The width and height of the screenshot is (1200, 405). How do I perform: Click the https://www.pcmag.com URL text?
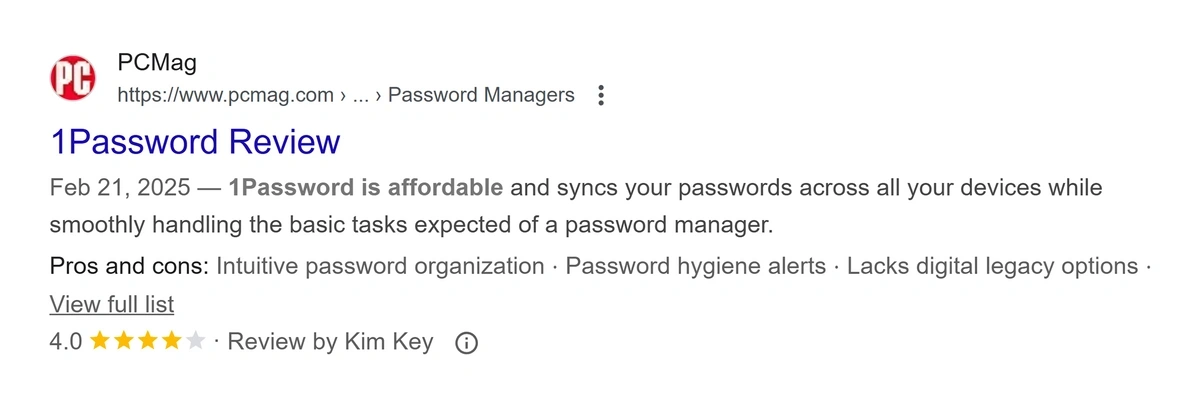click(x=225, y=96)
